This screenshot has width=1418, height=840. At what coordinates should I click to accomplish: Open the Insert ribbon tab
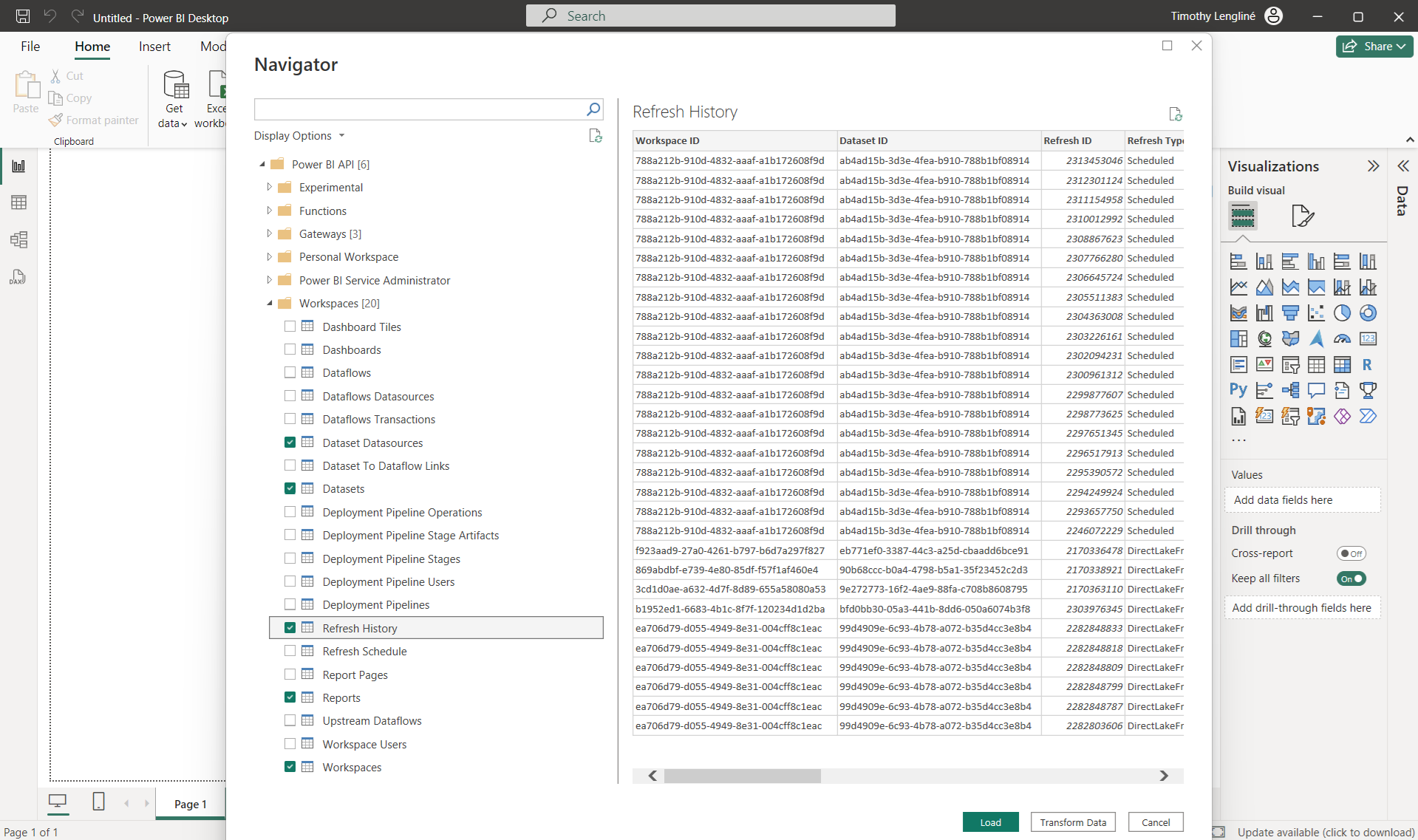pyautogui.click(x=154, y=47)
